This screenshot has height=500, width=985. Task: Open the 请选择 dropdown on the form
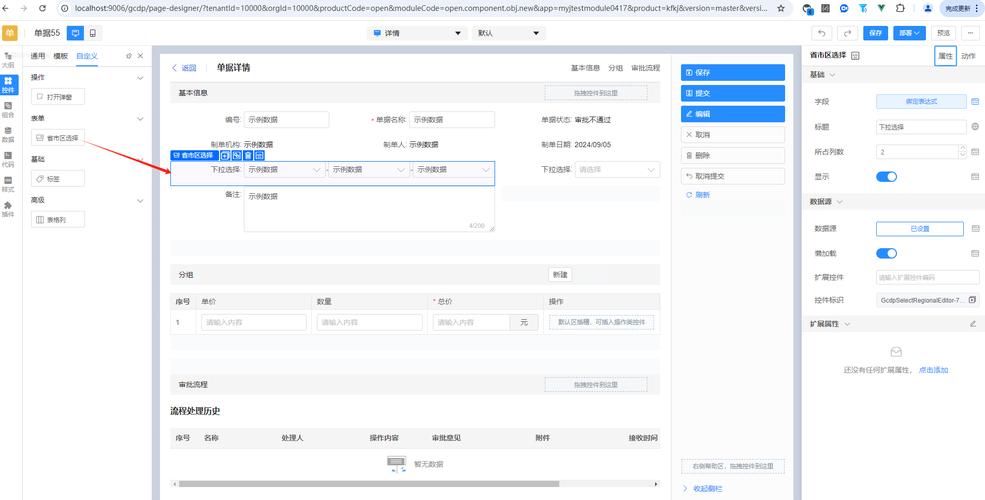pyautogui.click(x=618, y=170)
